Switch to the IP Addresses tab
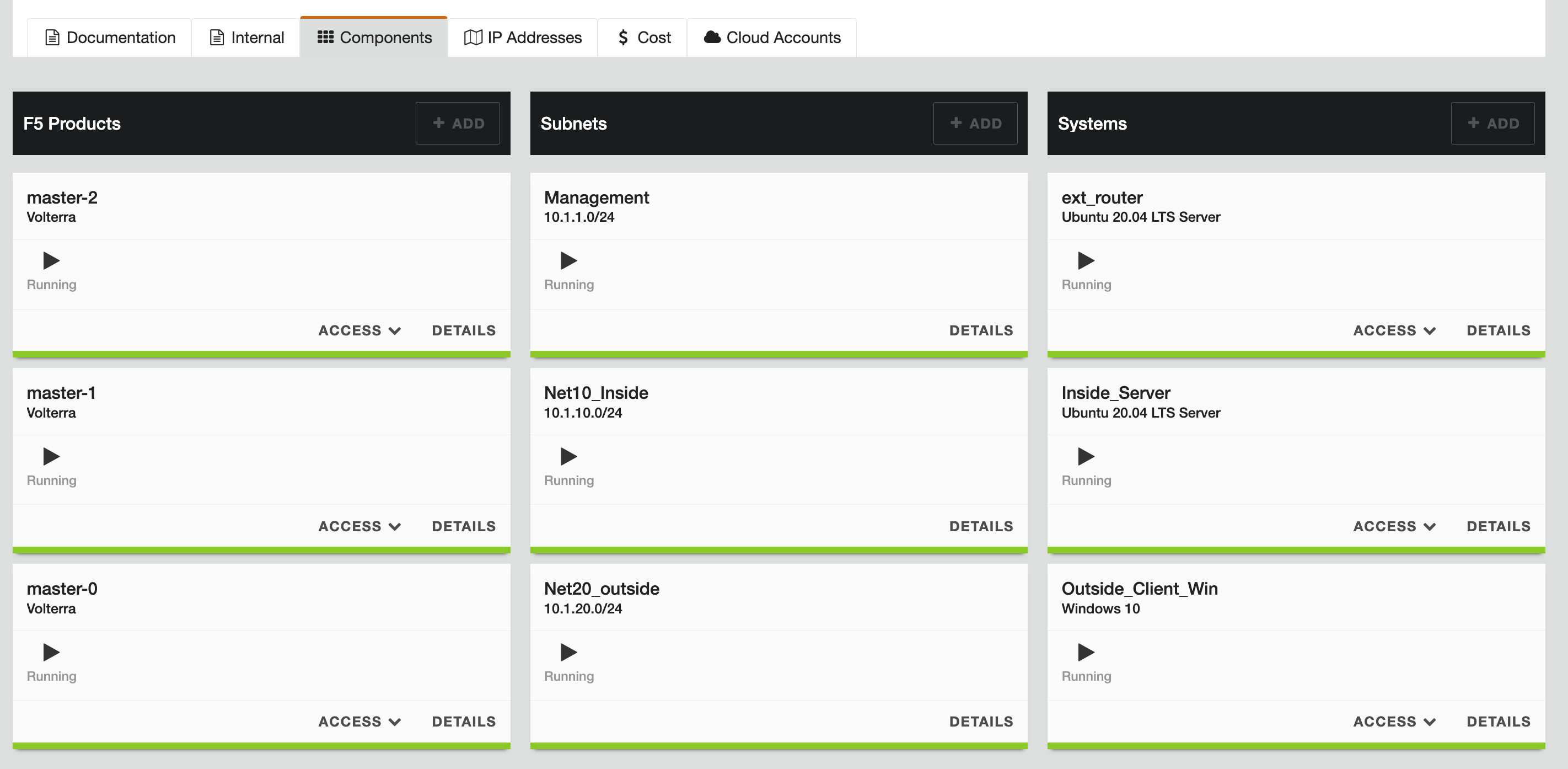The height and width of the screenshot is (769, 1568). (x=523, y=38)
